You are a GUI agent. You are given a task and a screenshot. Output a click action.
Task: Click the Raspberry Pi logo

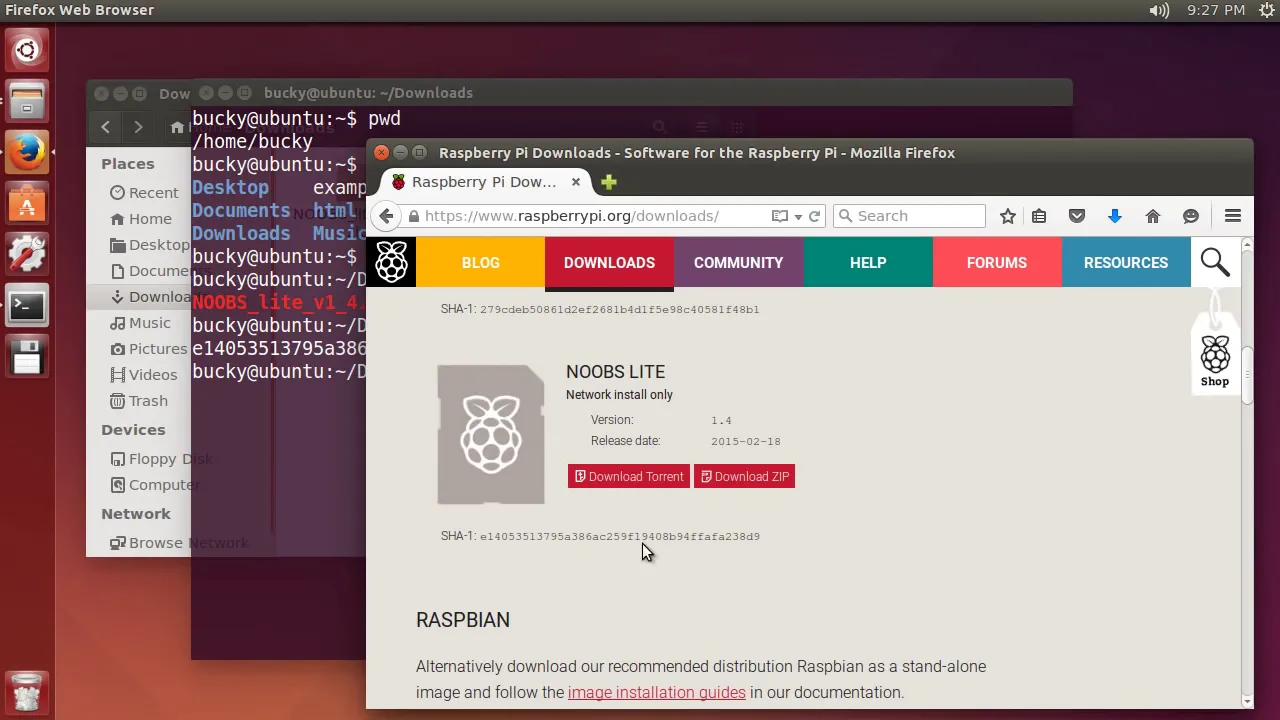(x=391, y=262)
